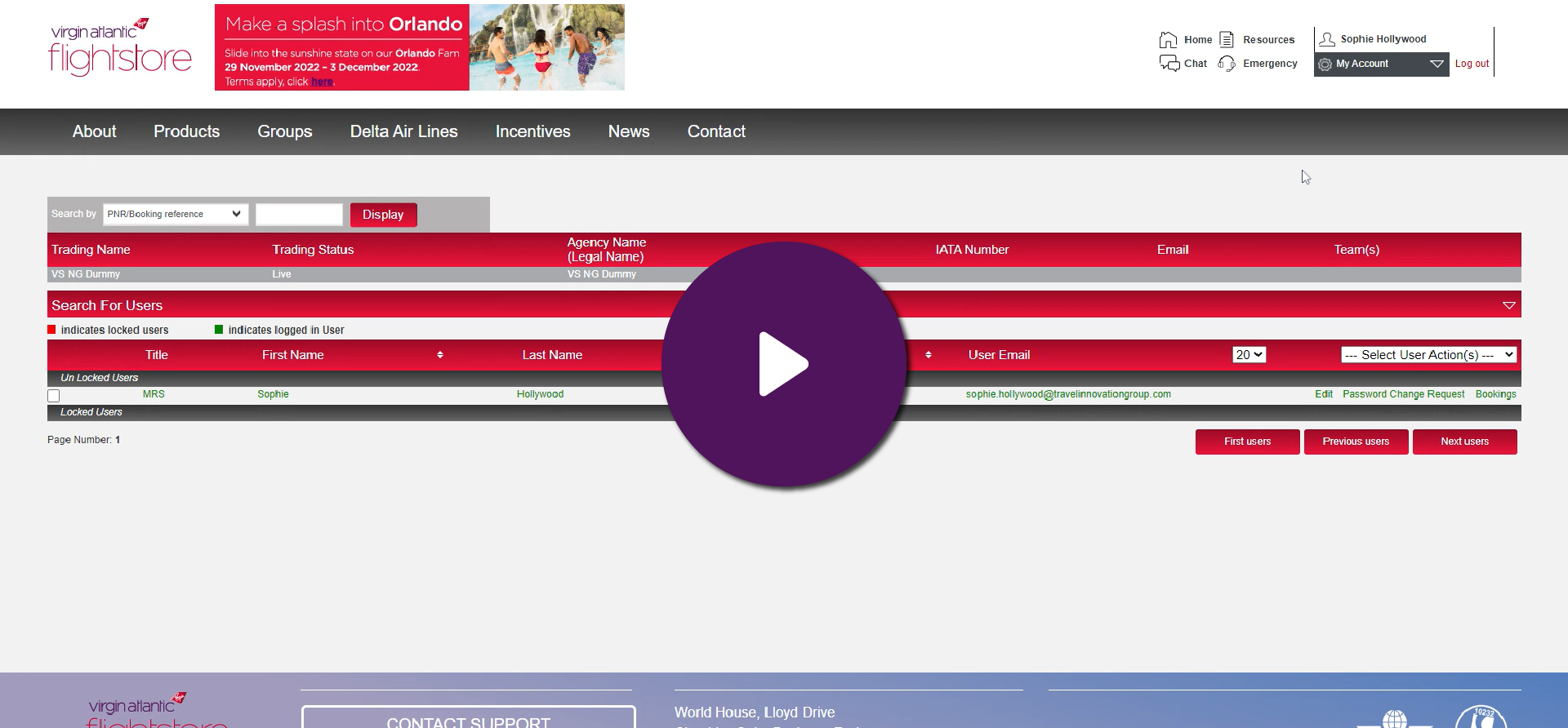Screen dimensions: 1568x728
Task: Click the Next users button
Action: point(1464,442)
